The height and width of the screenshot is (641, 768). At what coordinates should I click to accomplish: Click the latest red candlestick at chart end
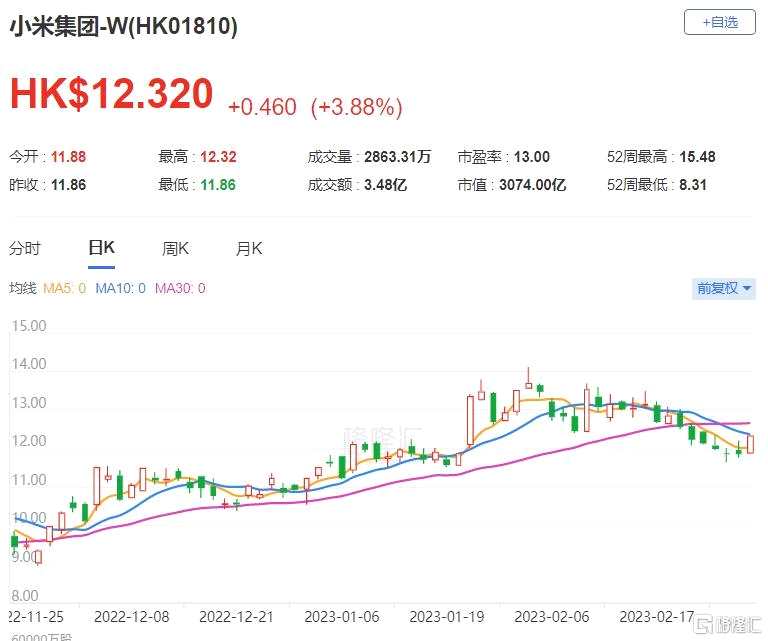point(750,444)
